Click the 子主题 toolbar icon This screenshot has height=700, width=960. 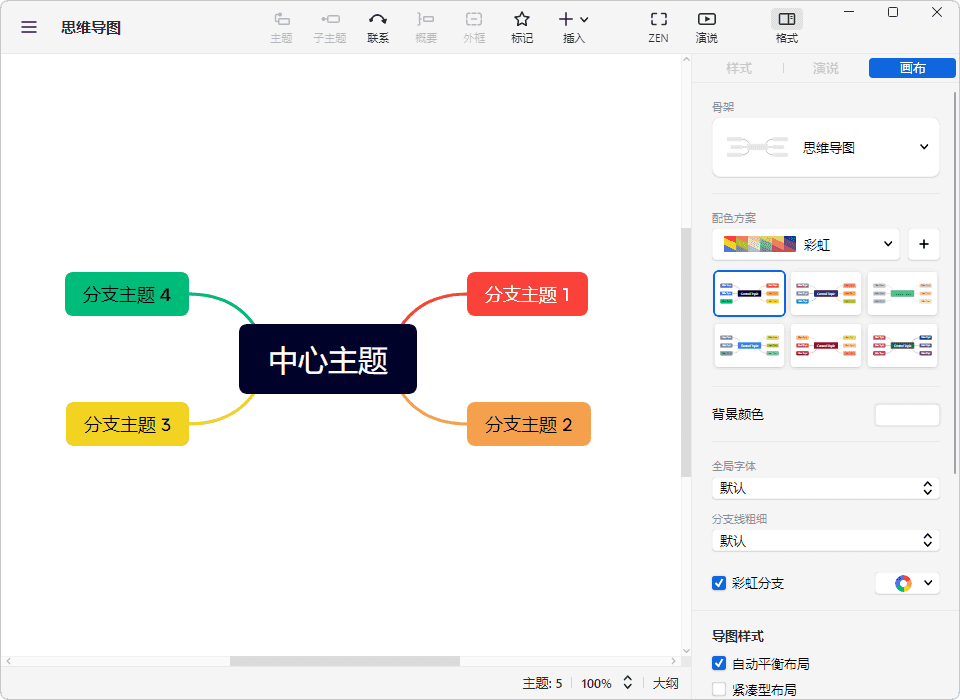pos(330,28)
